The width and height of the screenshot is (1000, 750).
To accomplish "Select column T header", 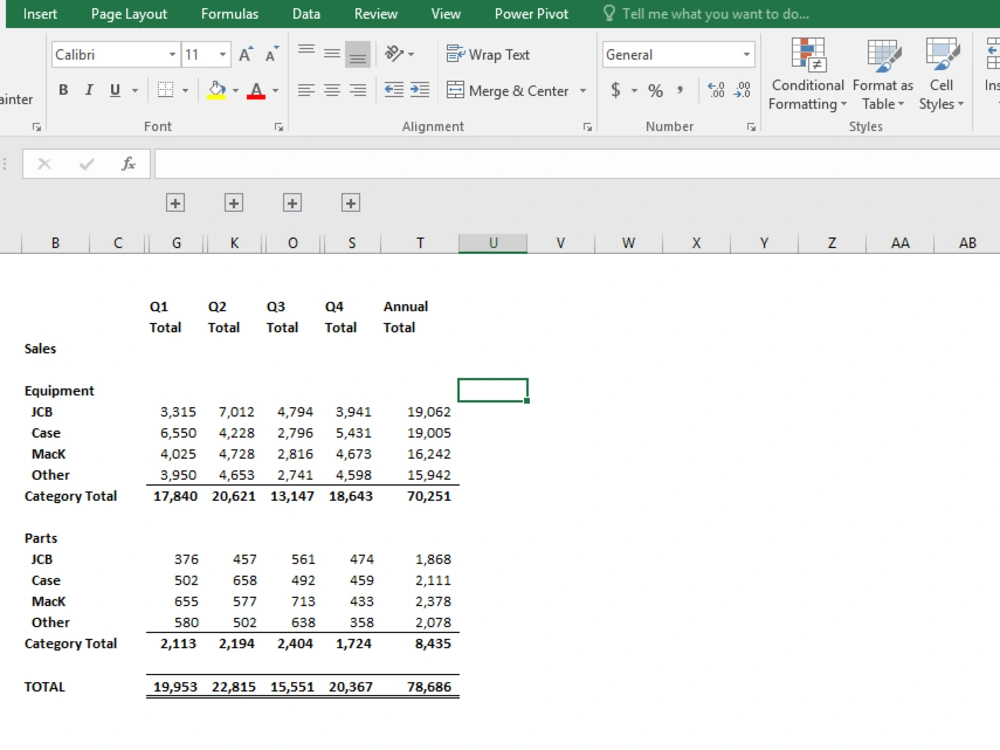I will [x=420, y=243].
